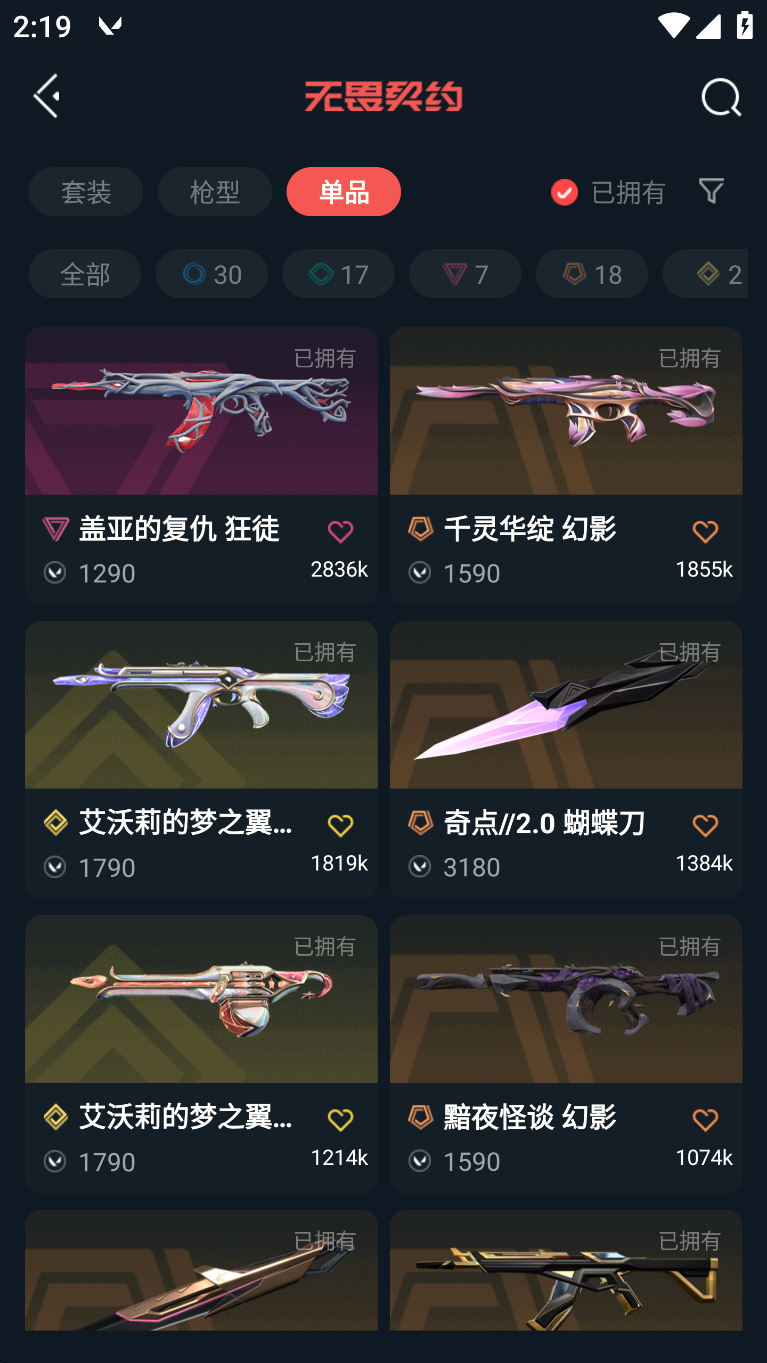Favorite 千灵华绽 幻影 with the heart icon

click(x=705, y=531)
